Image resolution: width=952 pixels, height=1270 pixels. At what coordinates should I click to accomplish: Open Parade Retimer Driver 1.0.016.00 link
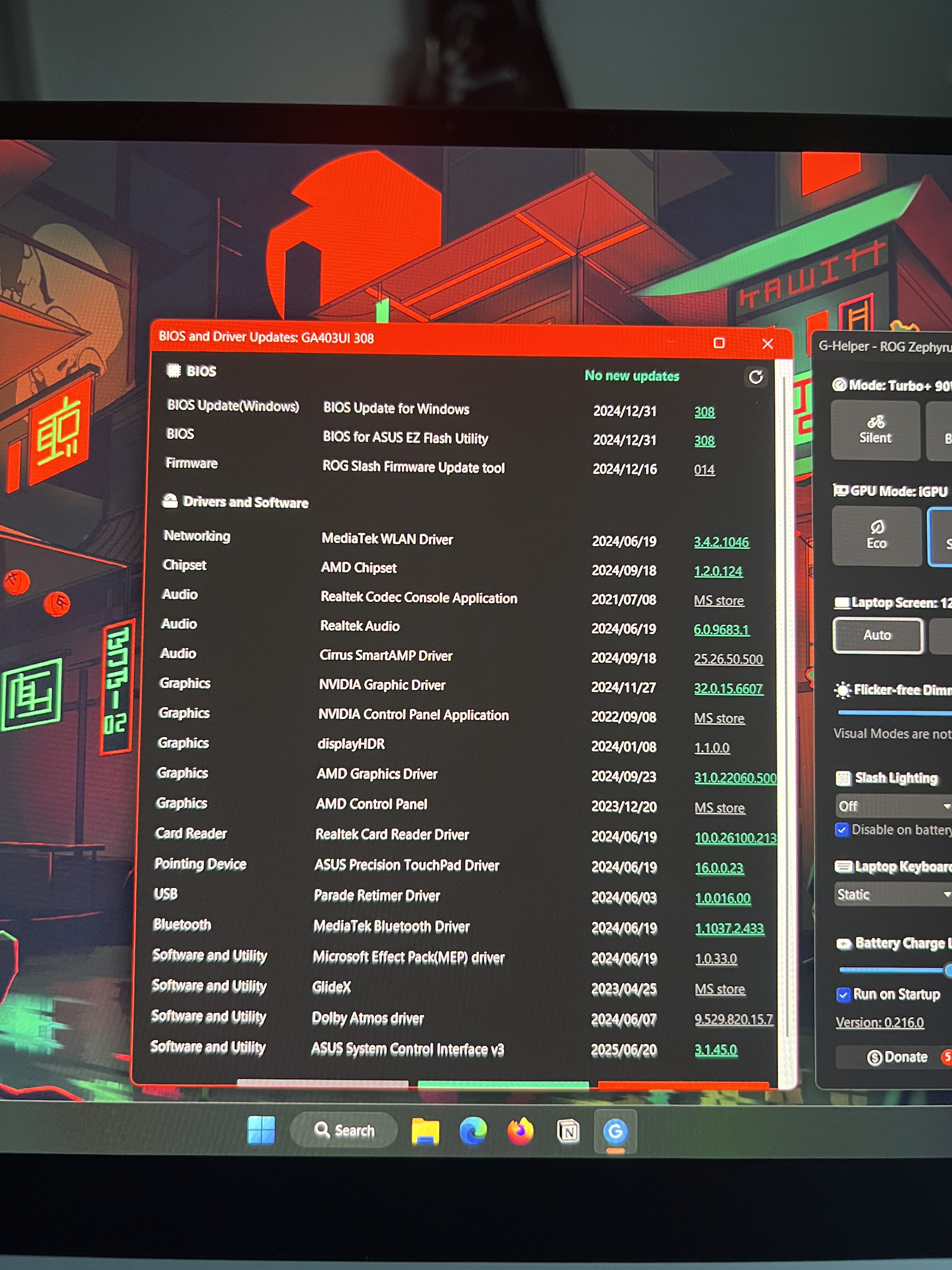coord(722,898)
